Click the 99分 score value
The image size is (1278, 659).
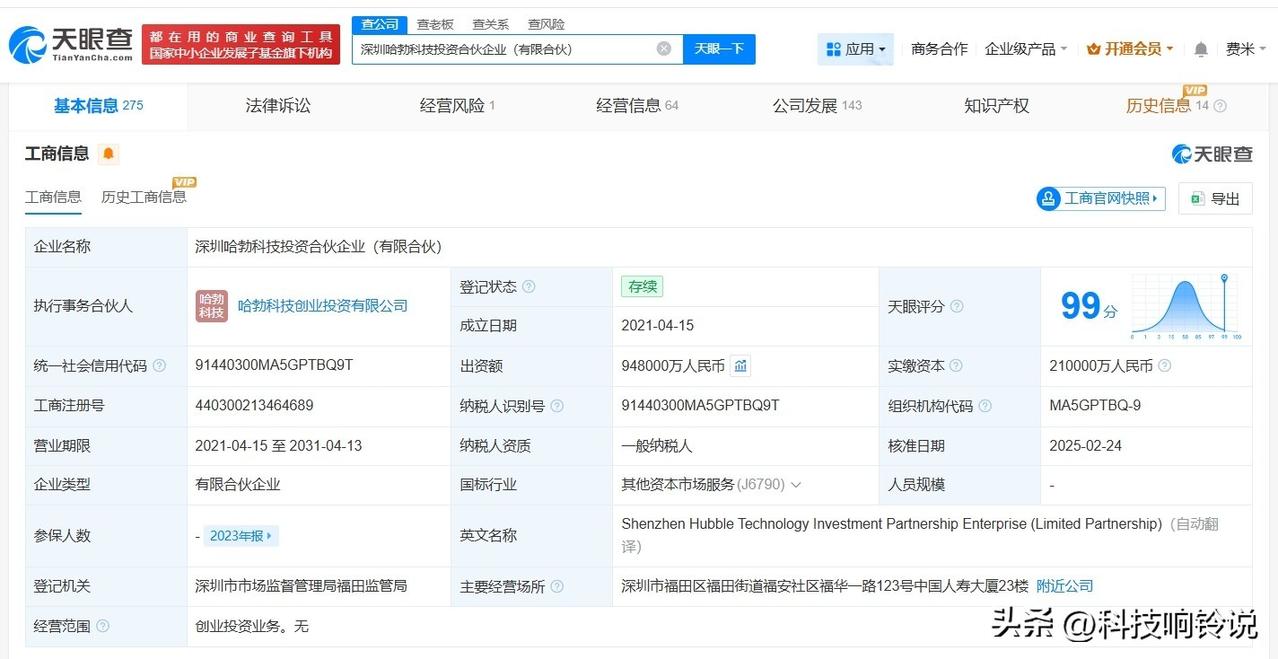pyautogui.click(x=1089, y=306)
